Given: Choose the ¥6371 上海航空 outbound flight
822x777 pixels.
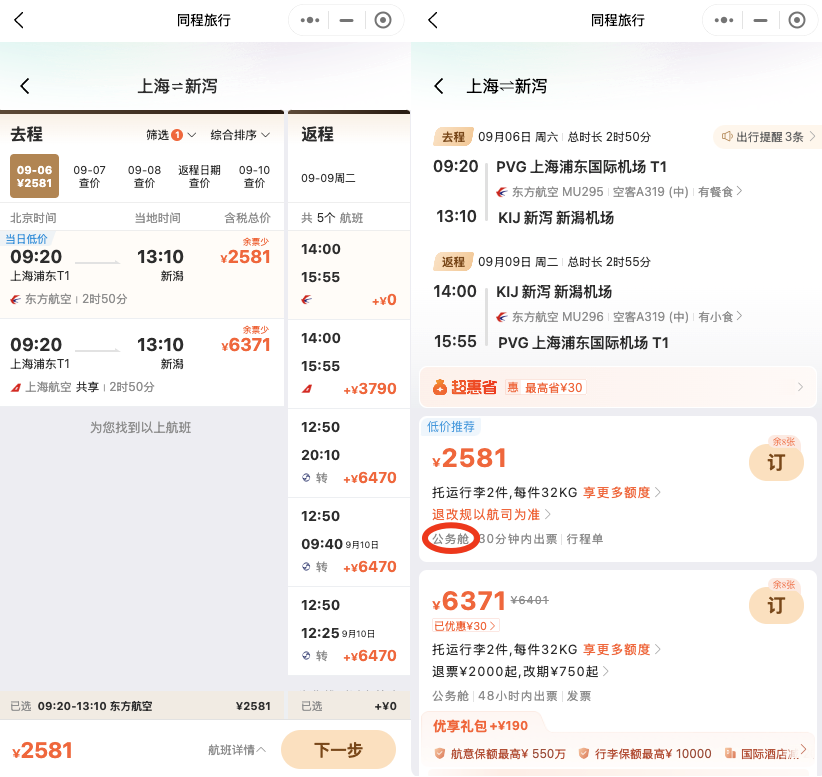Looking at the screenshot, I should 142,363.
